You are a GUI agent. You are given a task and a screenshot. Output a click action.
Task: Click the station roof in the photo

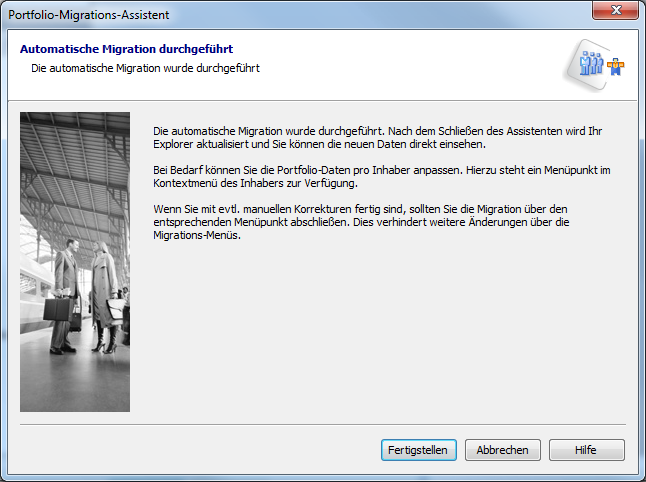pos(75,160)
